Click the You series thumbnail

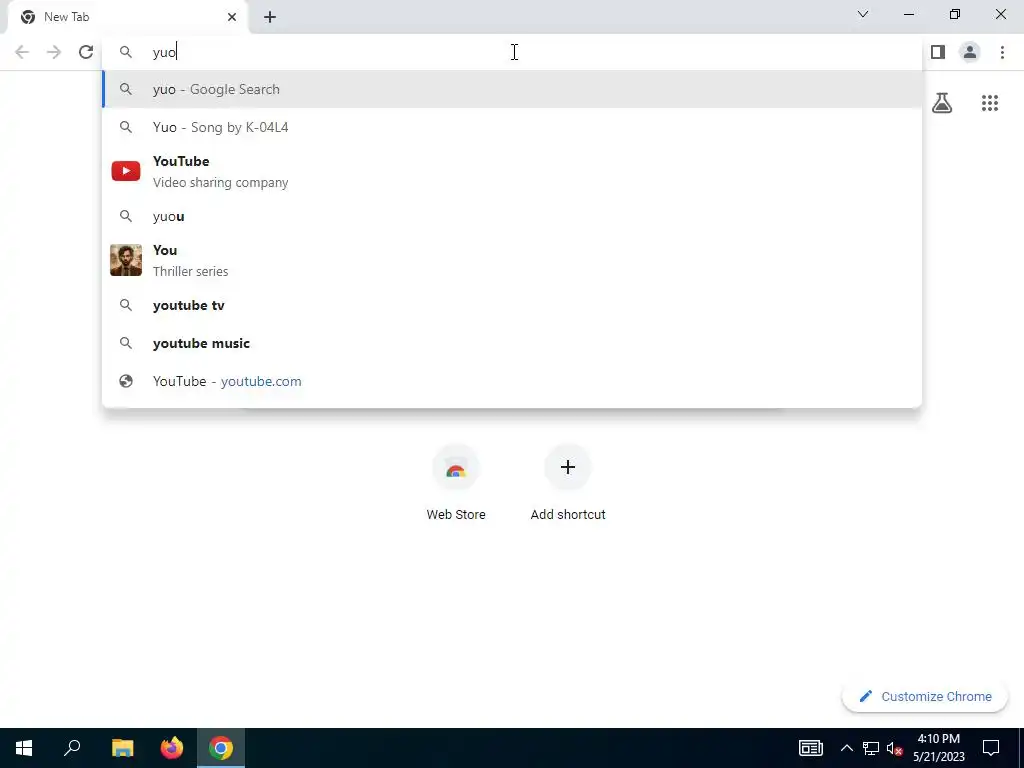(x=126, y=260)
